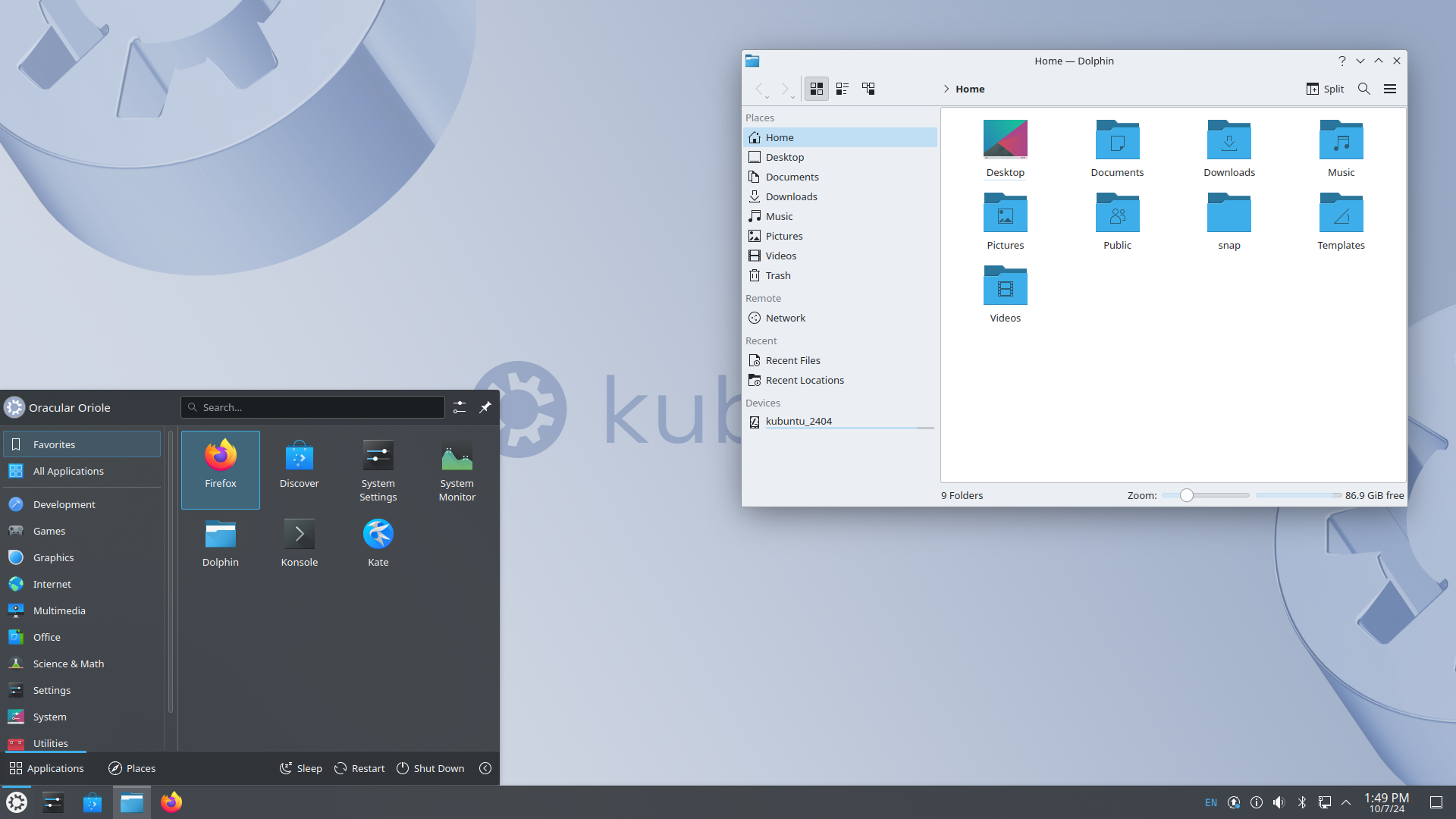The width and height of the screenshot is (1456, 819).
Task: Expand the Devices section in Dolphin sidebar
Action: (x=762, y=402)
